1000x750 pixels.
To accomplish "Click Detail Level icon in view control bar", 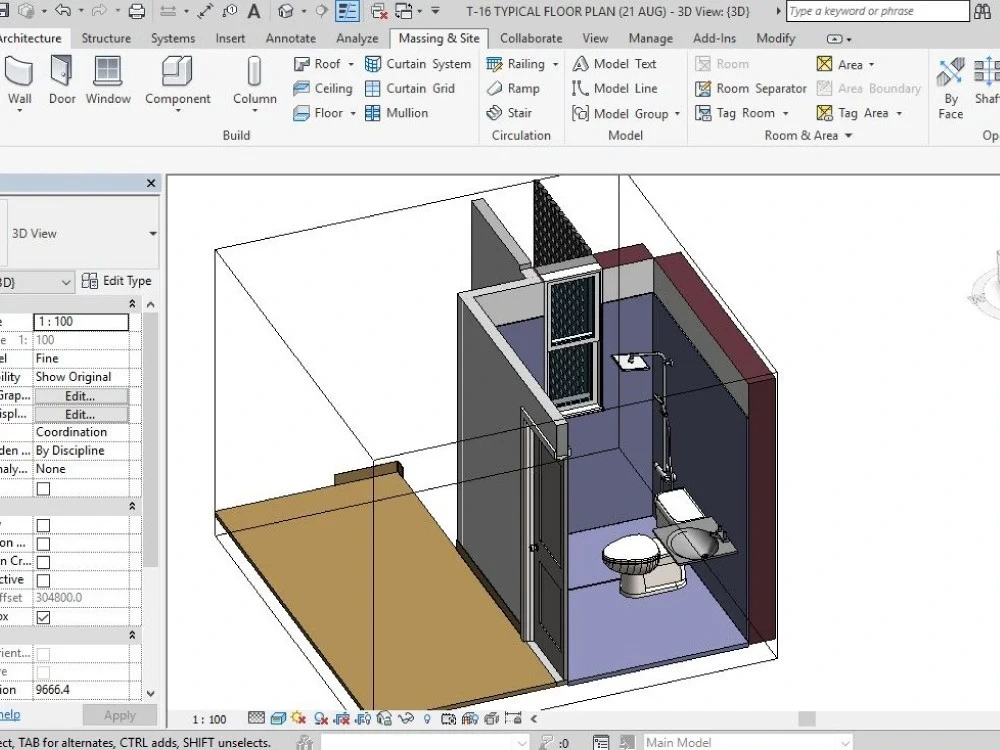I will pos(256,718).
